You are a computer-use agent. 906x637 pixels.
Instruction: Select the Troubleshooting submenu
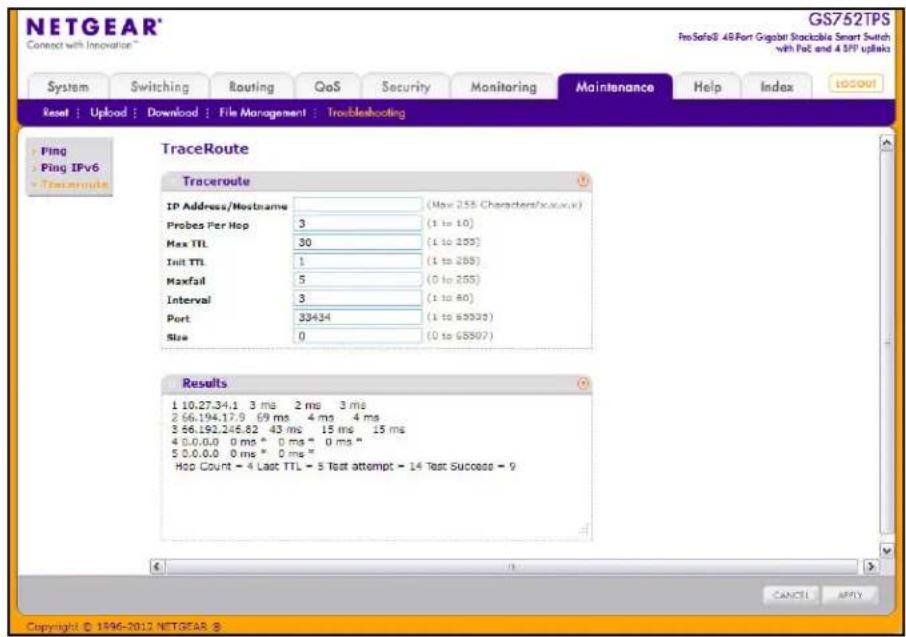366,113
